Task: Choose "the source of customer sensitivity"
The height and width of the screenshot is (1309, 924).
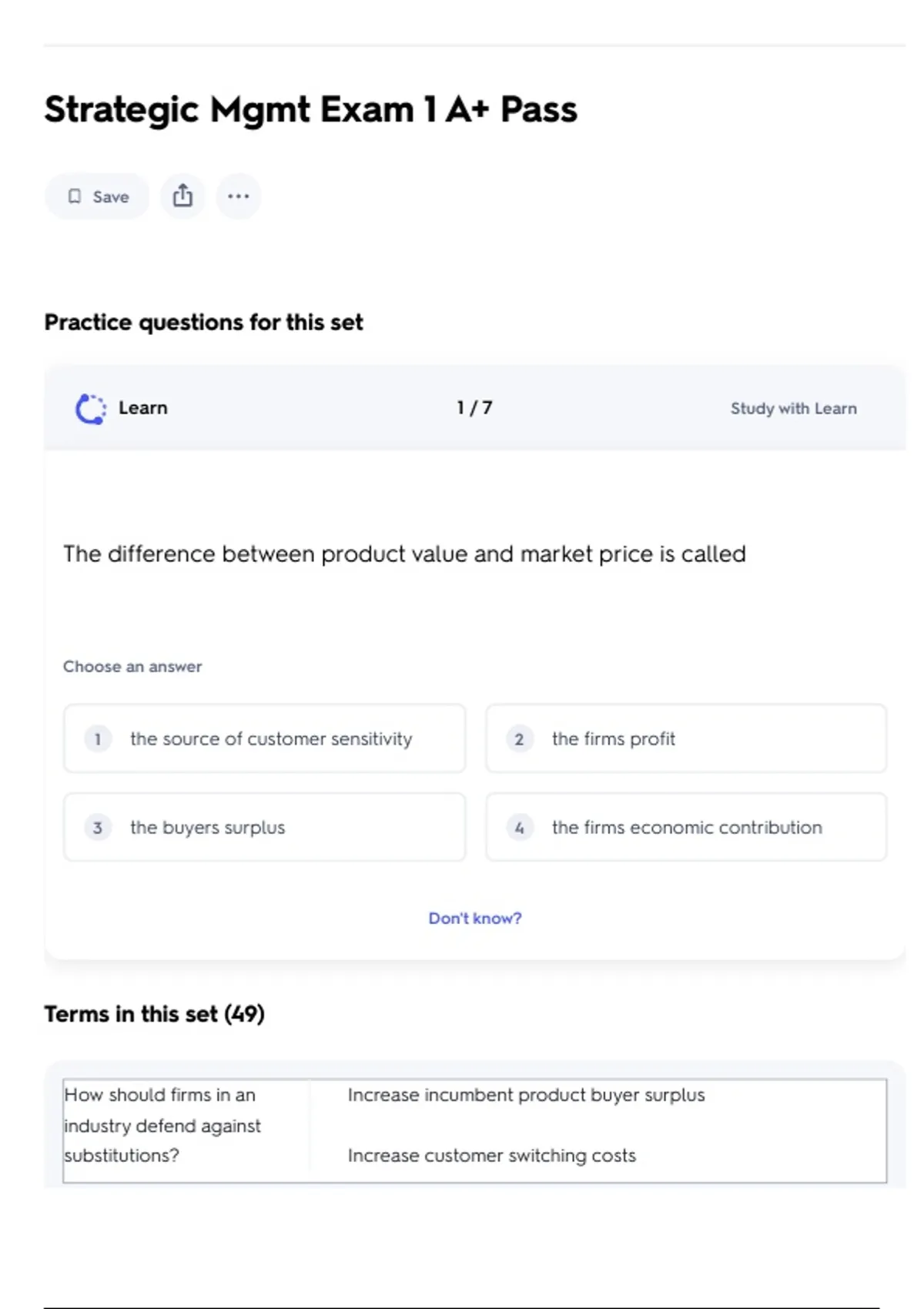Action: coord(271,739)
